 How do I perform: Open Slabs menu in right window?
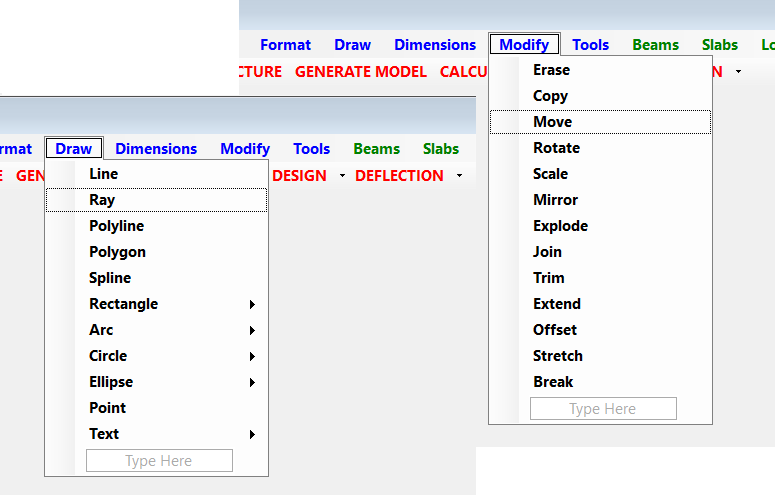click(x=720, y=45)
